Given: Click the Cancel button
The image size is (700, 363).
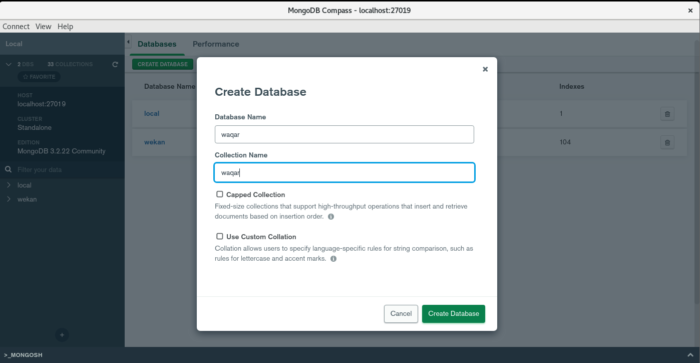Looking at the screenshot, I should click(400, 314).
